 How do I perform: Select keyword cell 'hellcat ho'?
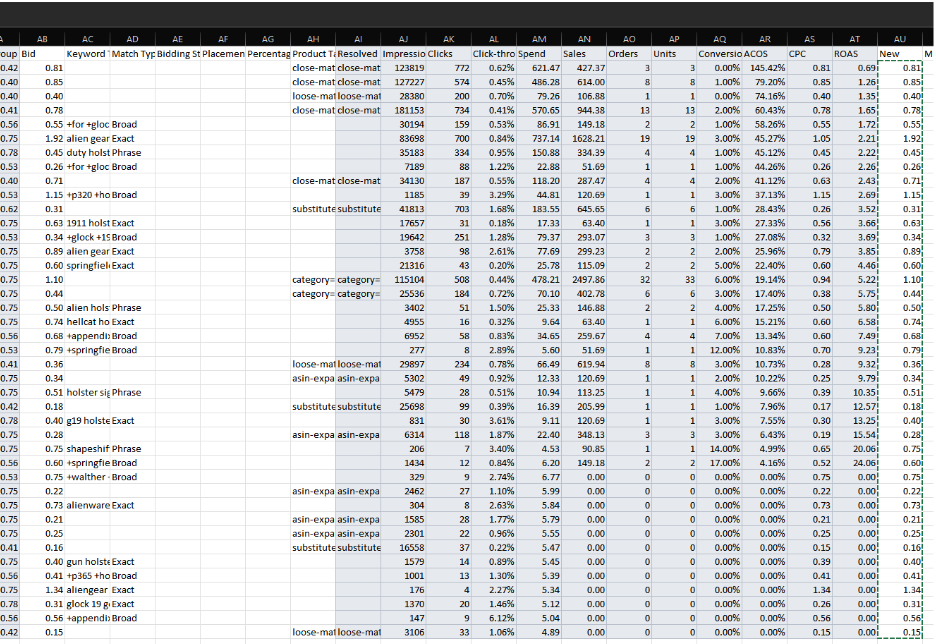tap(88, 322)
